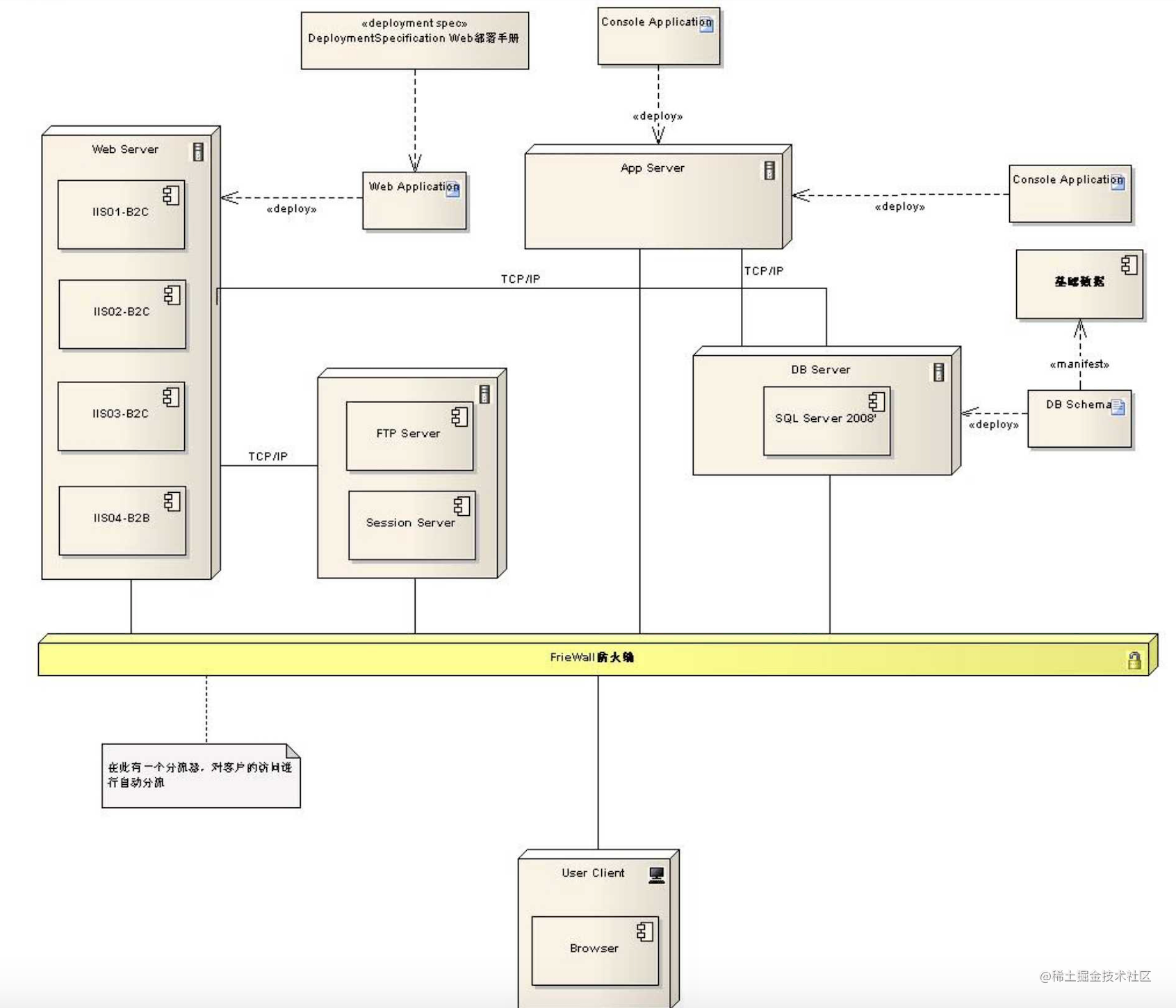Click the server icon on DB Server node
1176x1008 pixels.
click(938, 372)
